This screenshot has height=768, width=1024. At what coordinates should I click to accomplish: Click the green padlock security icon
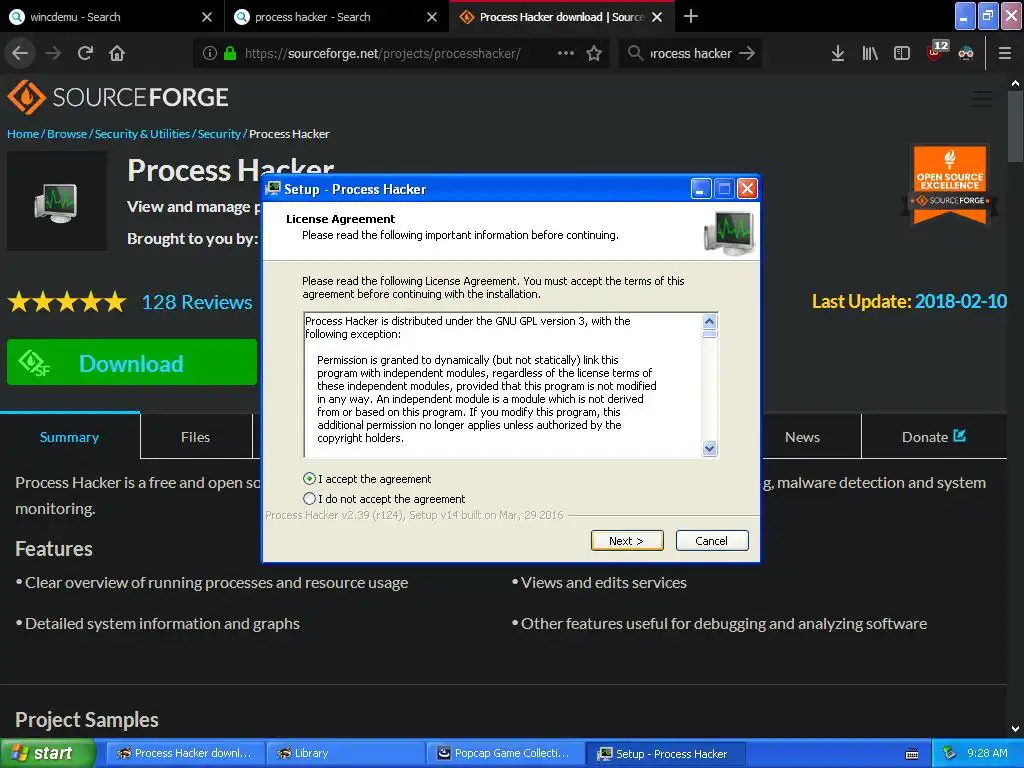[230, 53]
